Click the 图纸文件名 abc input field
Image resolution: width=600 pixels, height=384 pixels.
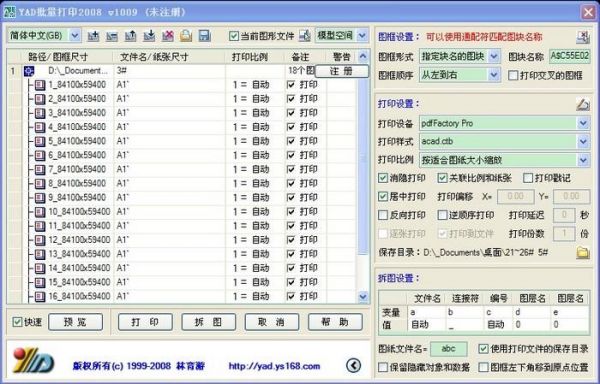(x=448, y=349)
